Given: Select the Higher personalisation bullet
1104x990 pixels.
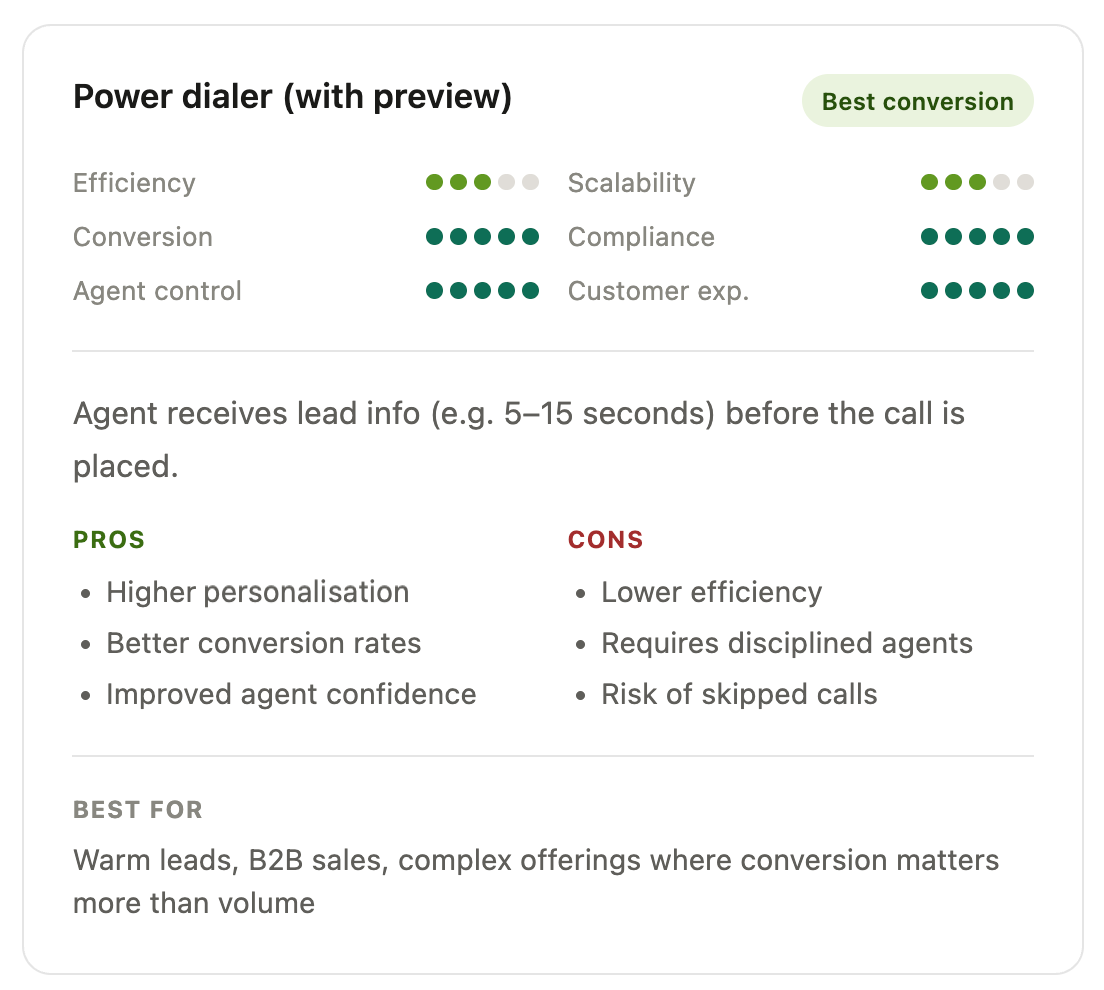Looking at the screenshot, I should (258, 592).
